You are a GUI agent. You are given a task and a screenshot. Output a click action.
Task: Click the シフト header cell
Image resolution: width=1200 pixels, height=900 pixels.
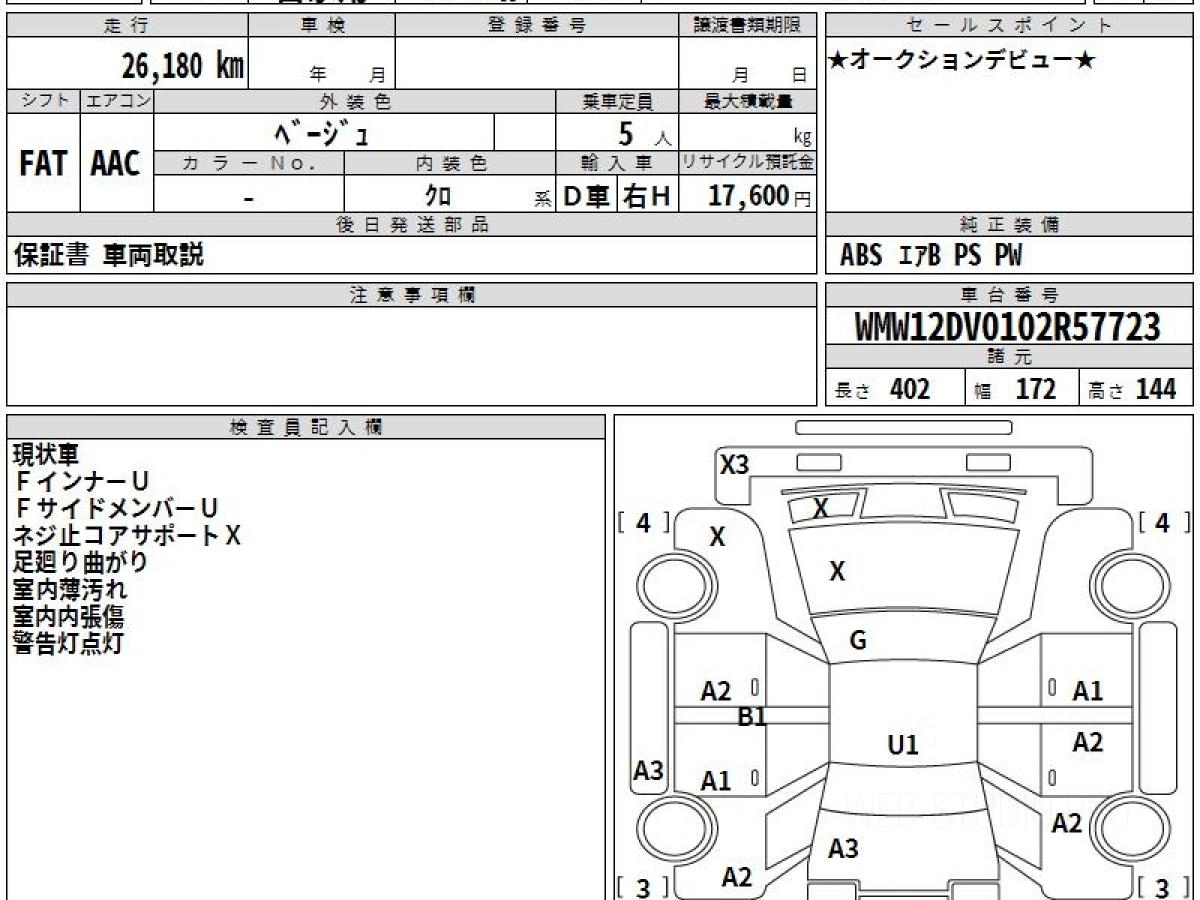pos(43,101)
